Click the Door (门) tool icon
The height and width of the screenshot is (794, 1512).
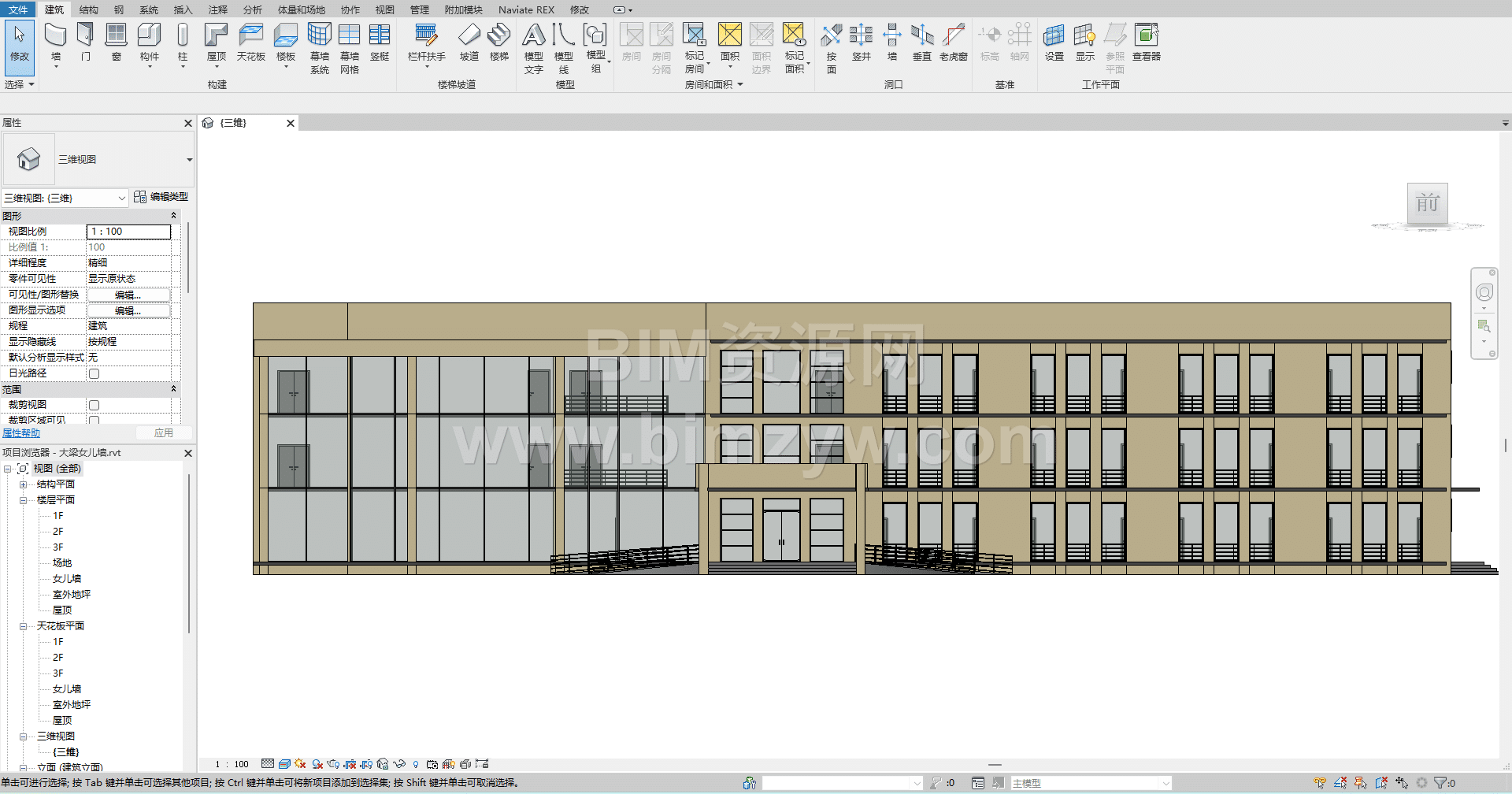[x=85, y=36]
